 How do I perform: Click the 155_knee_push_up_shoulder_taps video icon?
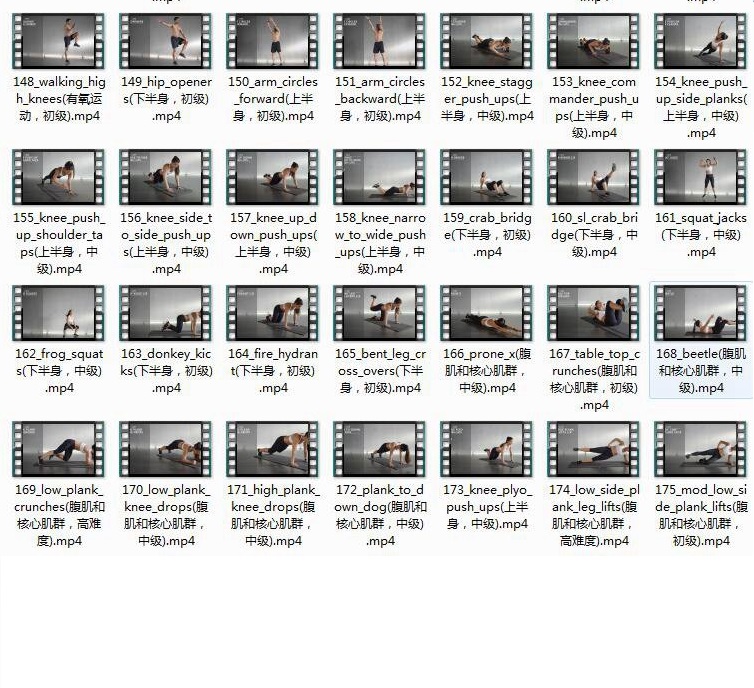pos(58,178)
